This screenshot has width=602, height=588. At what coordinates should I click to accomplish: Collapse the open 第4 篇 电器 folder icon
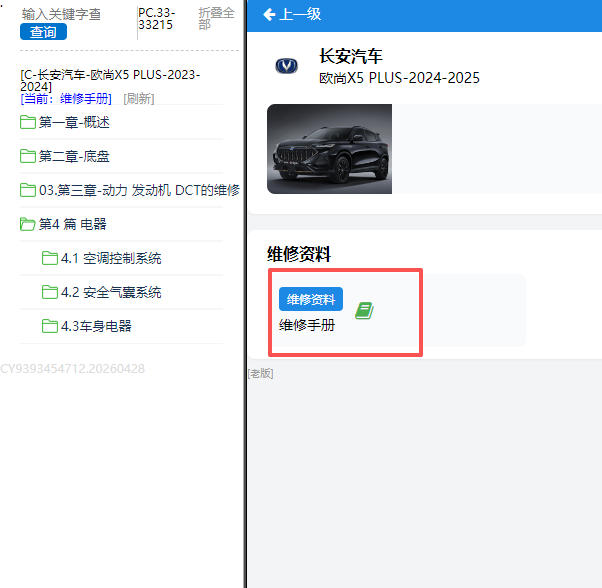tap(28, 224)
